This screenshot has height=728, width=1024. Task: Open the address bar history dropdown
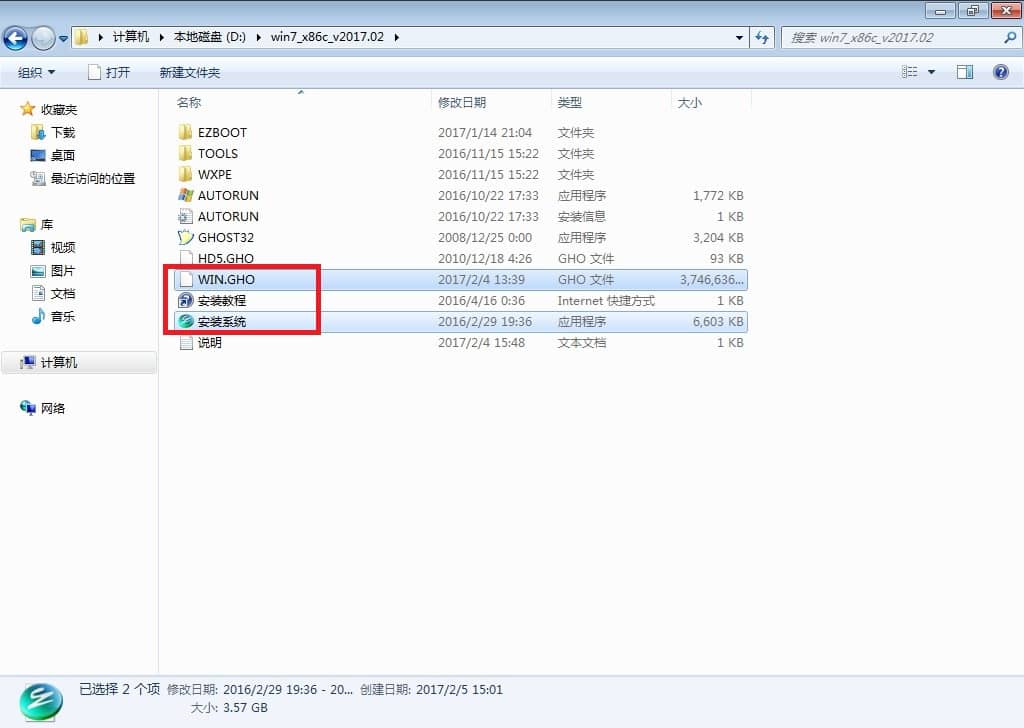tap(740, 37)
